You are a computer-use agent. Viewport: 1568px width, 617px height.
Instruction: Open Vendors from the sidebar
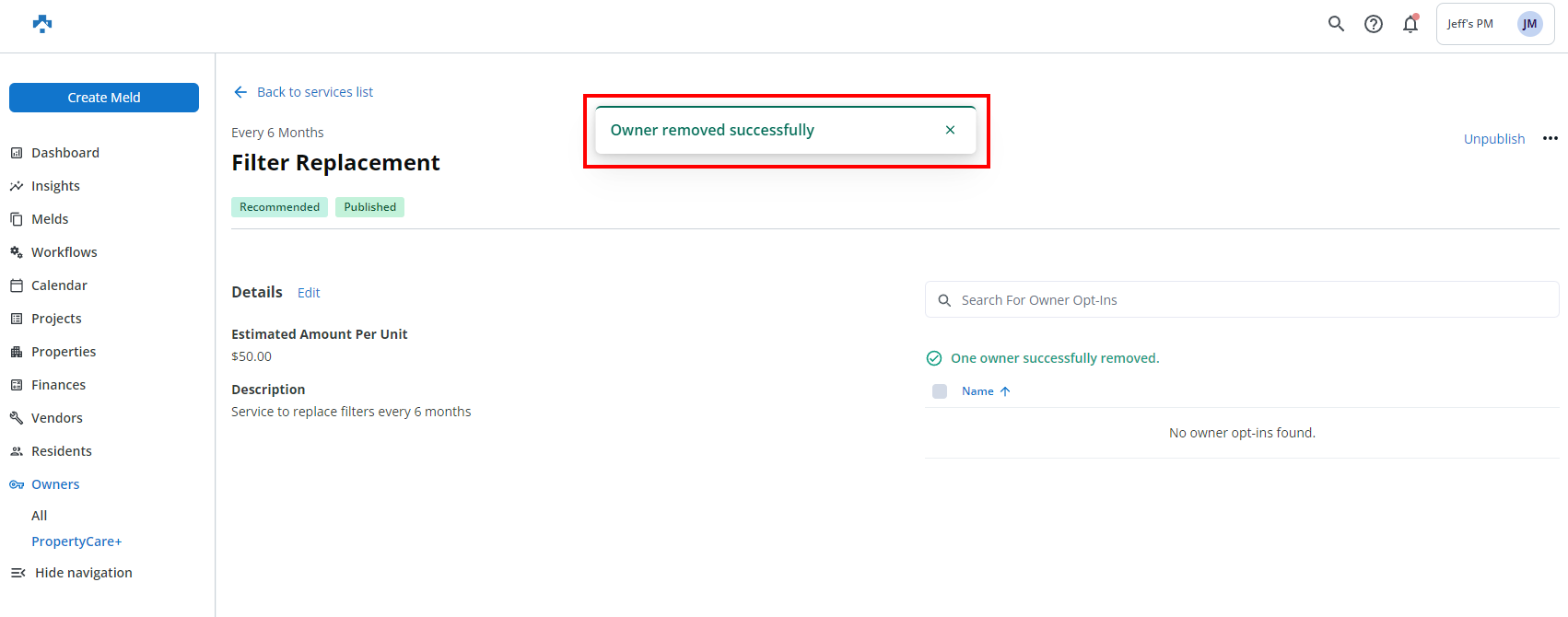[x=56, y=418]
